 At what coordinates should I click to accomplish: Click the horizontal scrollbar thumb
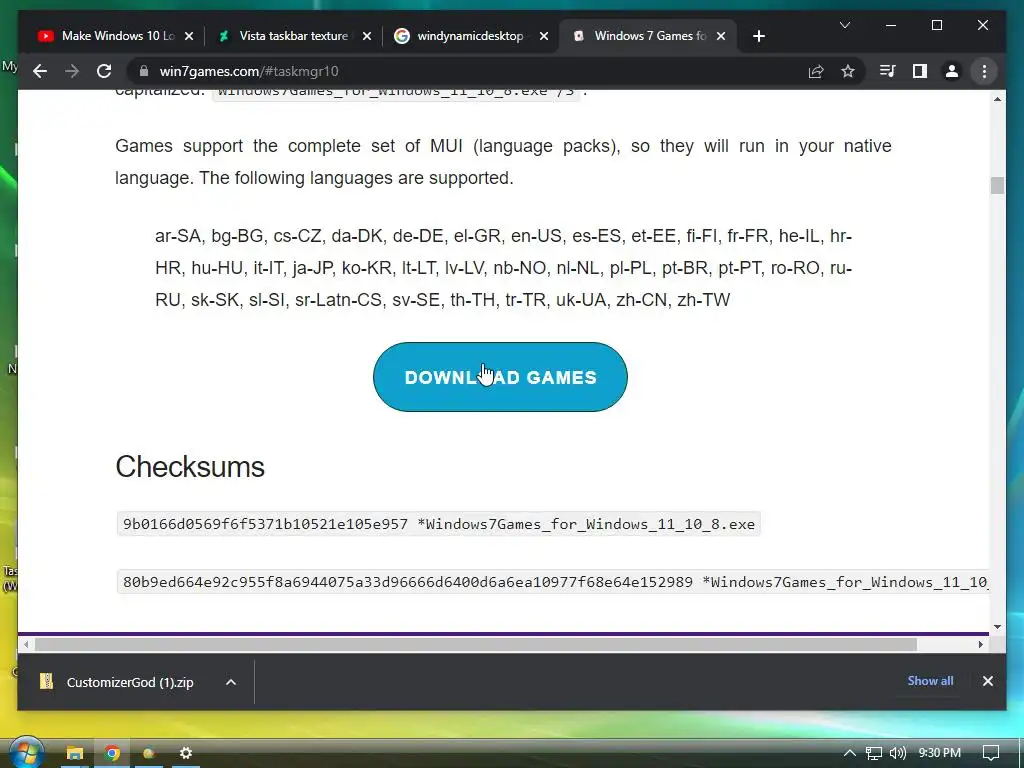(x=475, y=645)
